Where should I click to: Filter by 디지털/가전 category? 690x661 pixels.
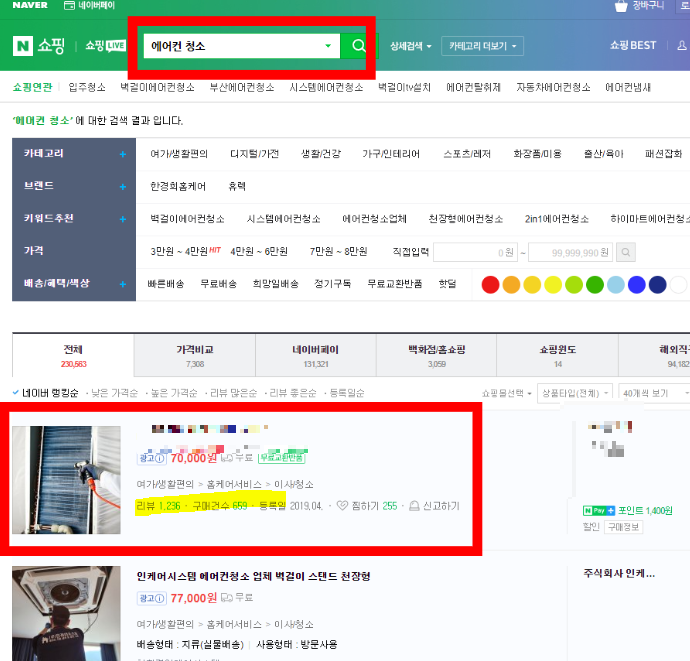tap(254, 154)
